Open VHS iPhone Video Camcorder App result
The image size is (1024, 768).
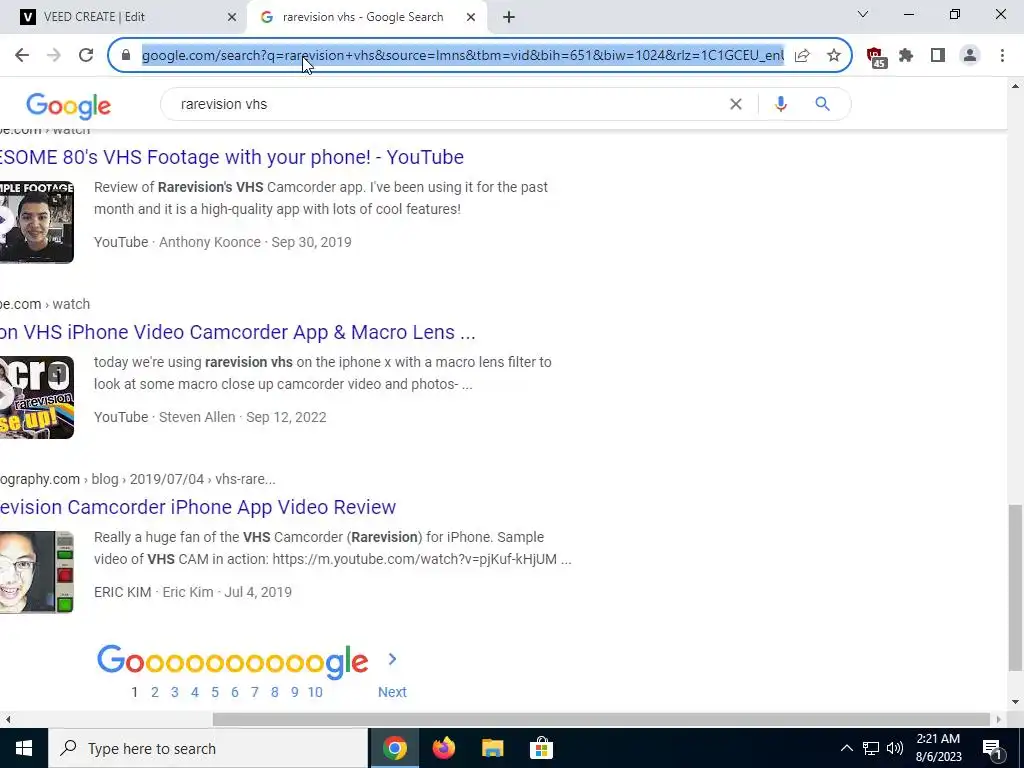[x=238, y=332]
